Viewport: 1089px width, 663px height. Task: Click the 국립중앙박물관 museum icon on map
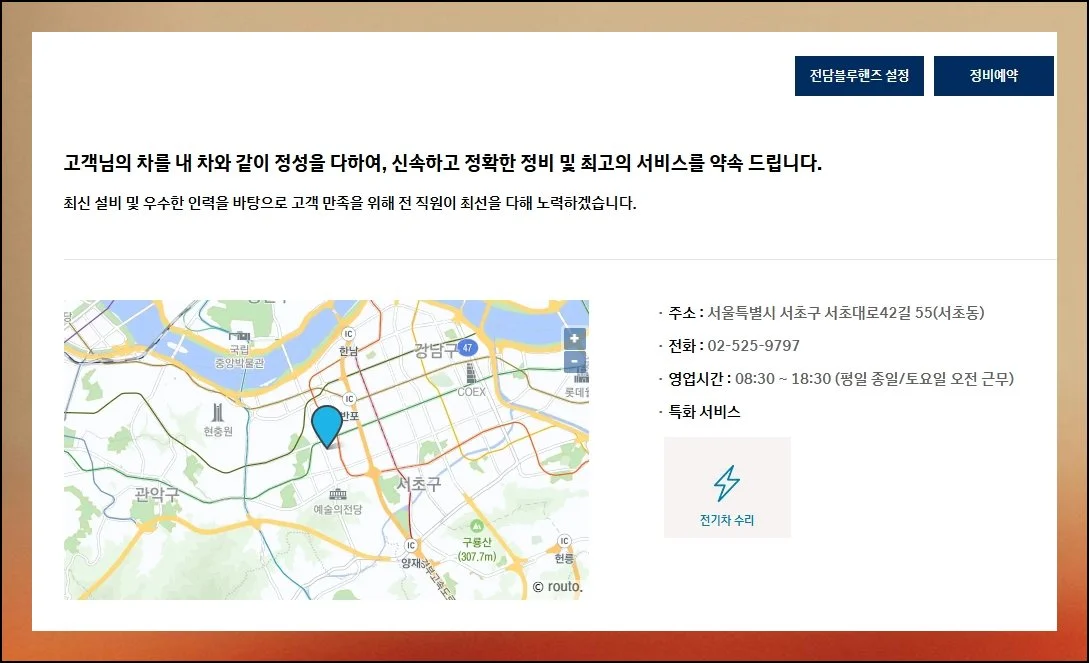(x=238, y=337)
